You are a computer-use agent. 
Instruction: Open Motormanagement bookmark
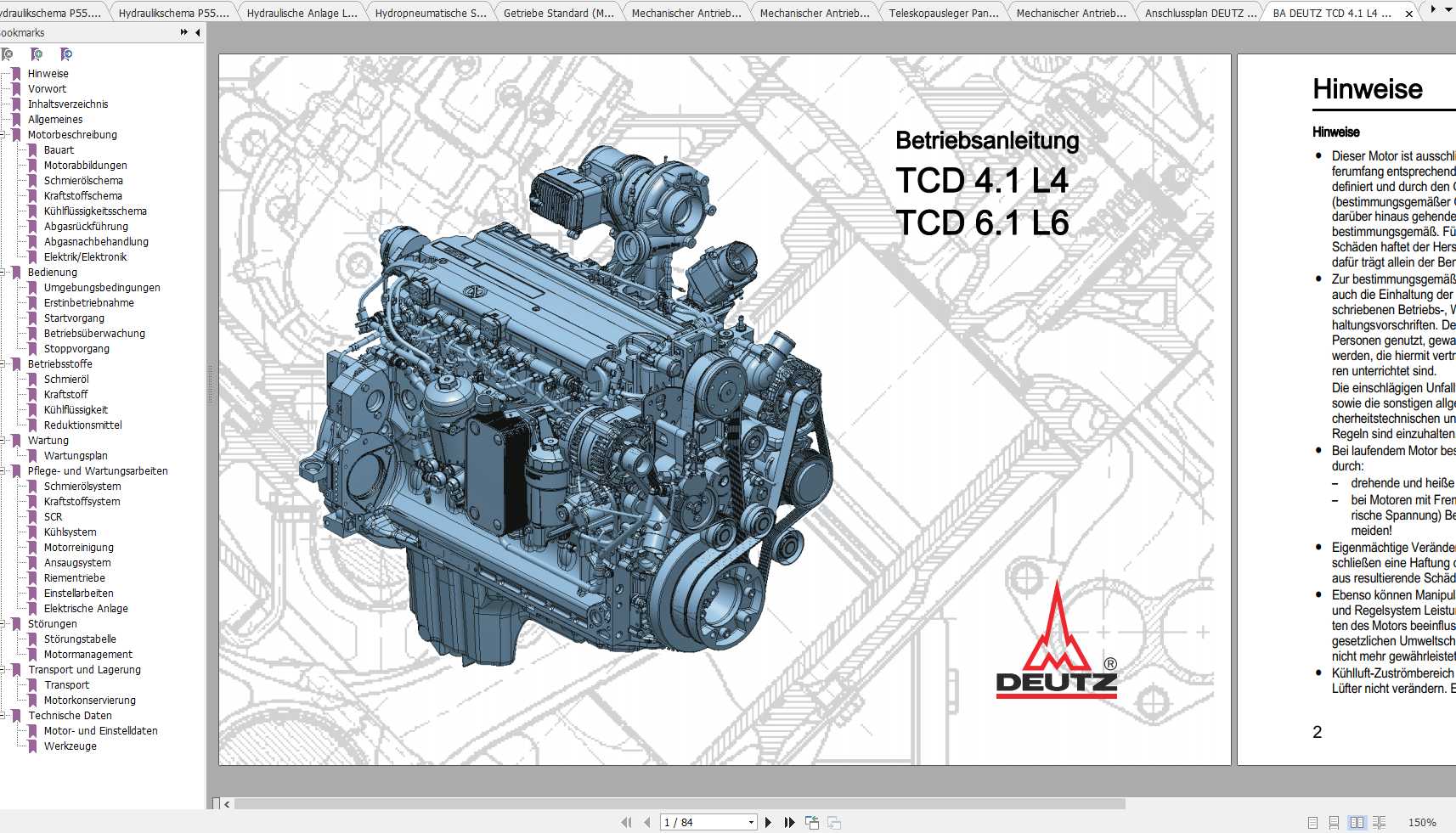coord(88,654)
